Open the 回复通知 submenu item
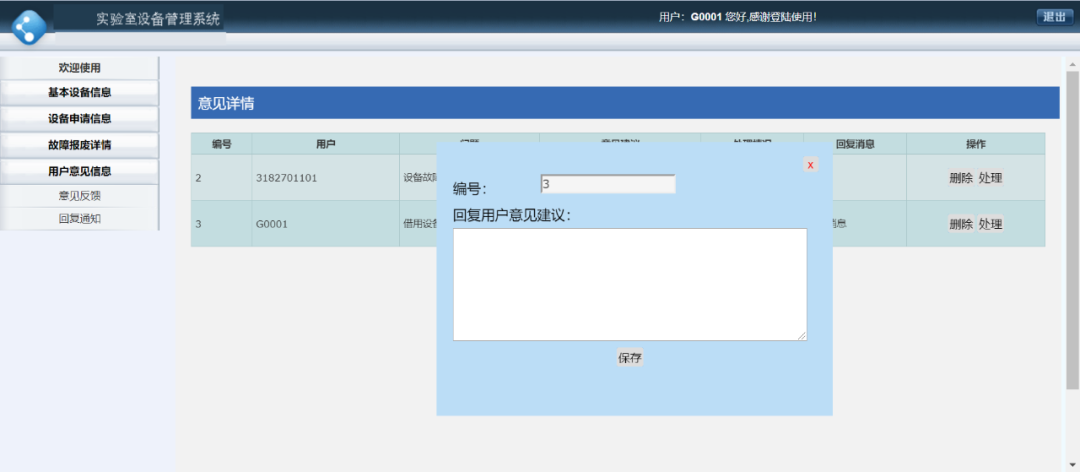 pyautogui.click(x=80, y=219)
